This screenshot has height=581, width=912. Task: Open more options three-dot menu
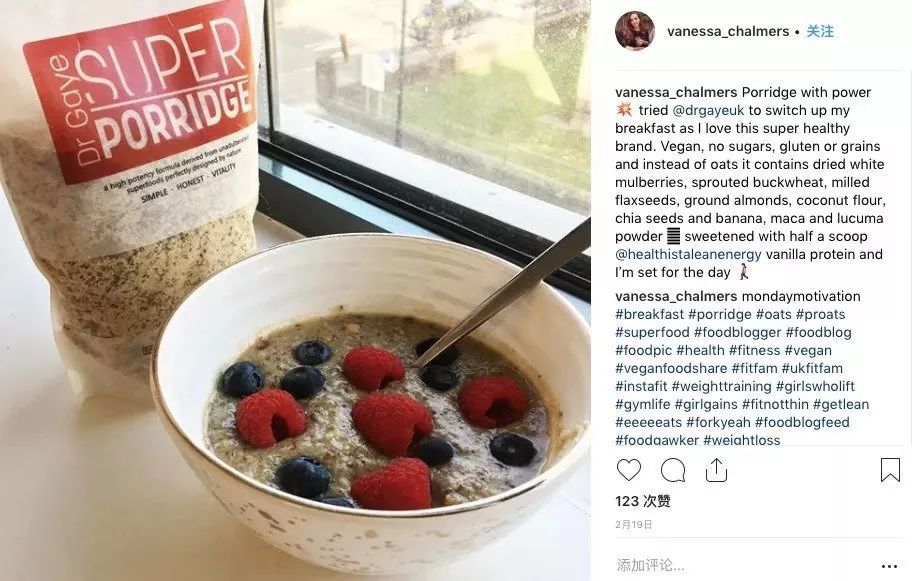(889, 566)
